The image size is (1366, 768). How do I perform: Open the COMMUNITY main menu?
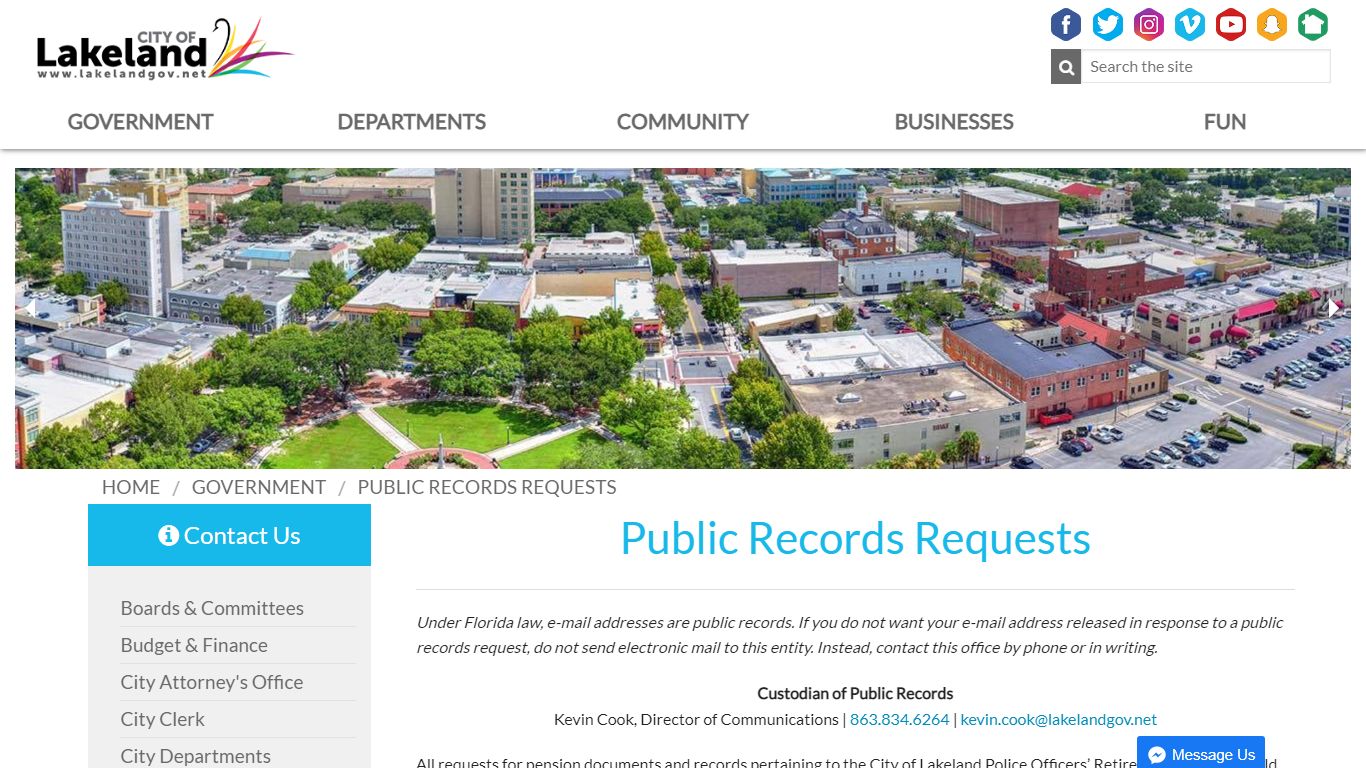pyautogui.click(x=682, y=122)
